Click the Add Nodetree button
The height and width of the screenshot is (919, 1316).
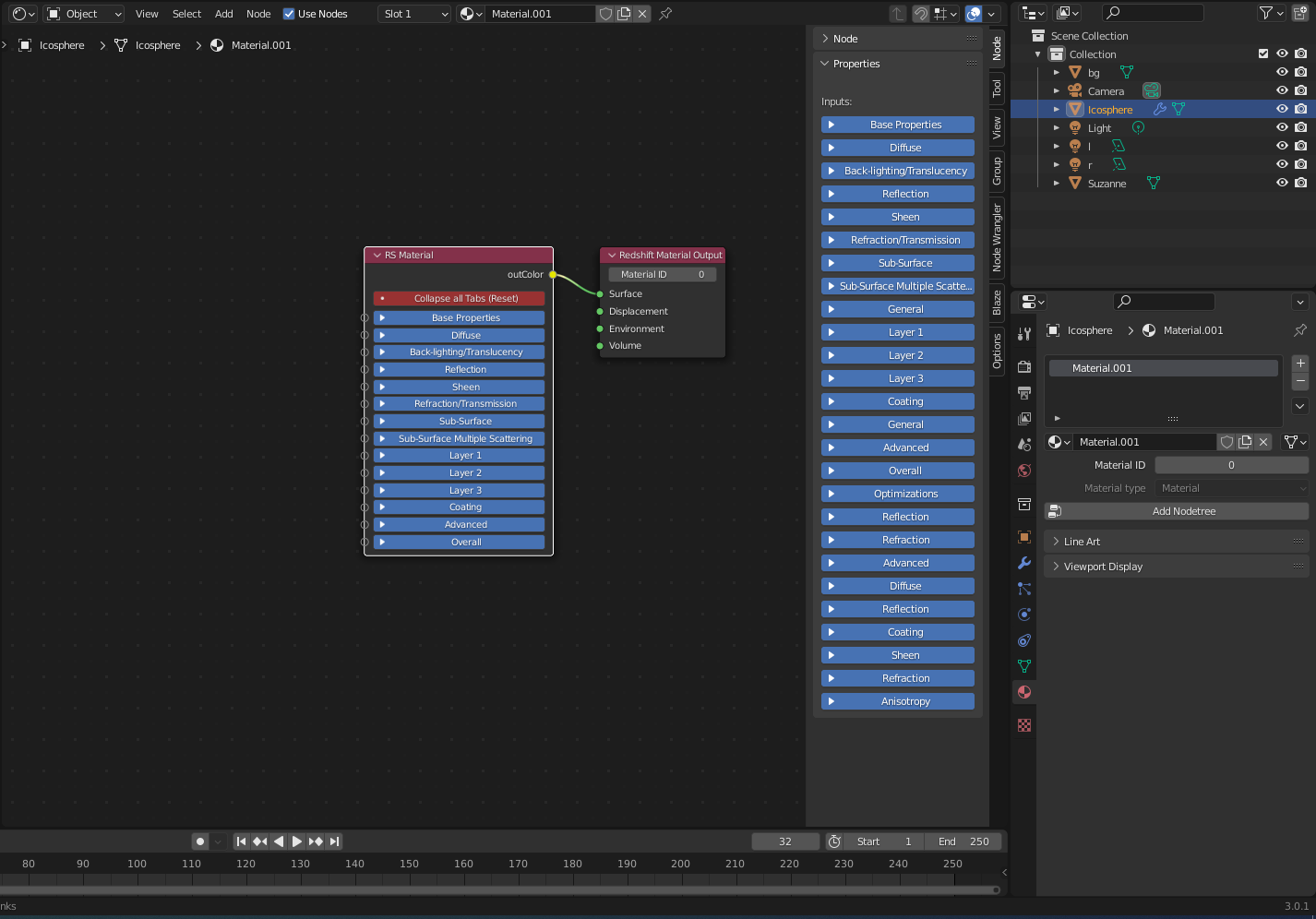1177,511
